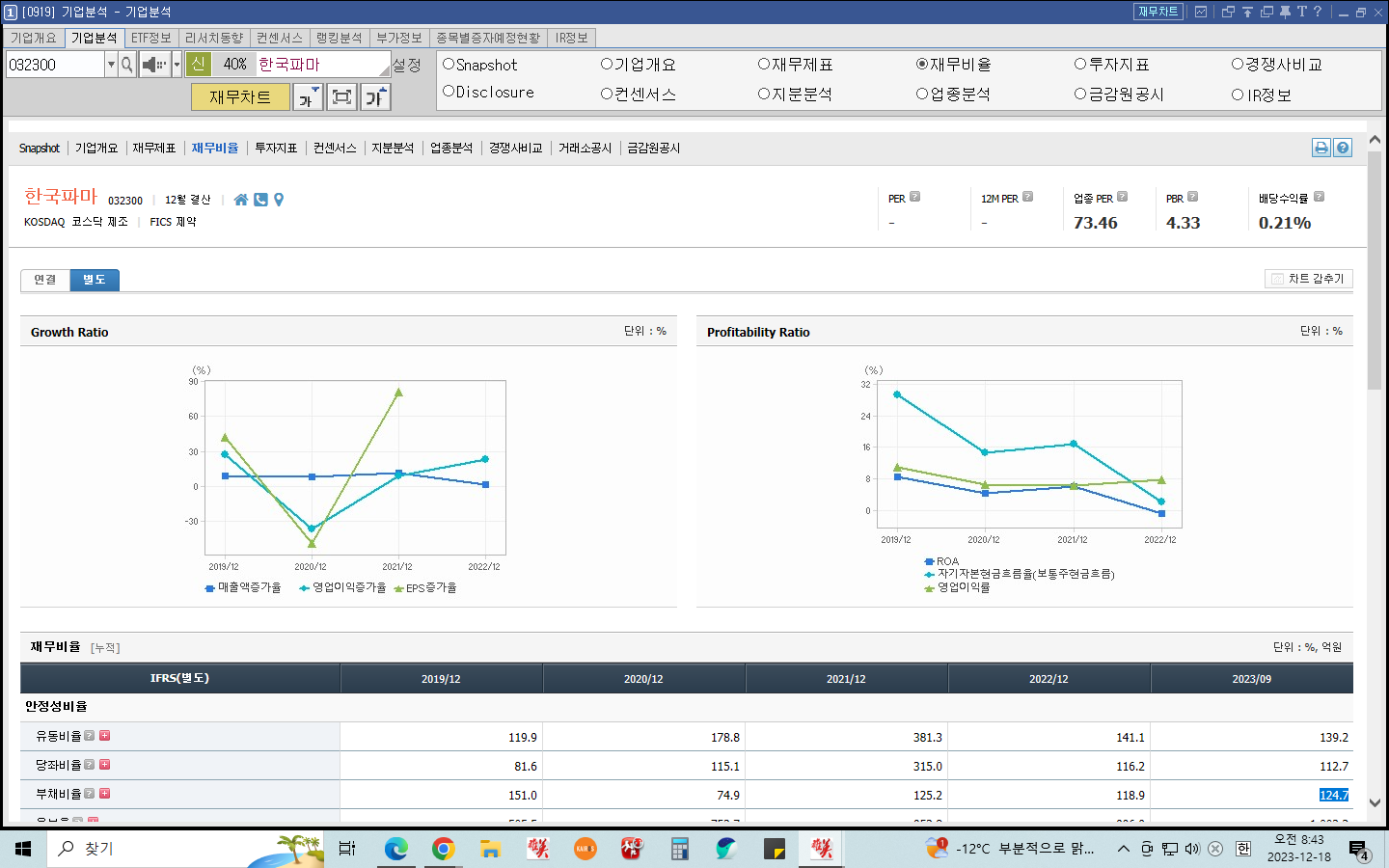Click the help icon next to PBR
The width and height of the screenshot is (1389, 868).
point(1193,197)
